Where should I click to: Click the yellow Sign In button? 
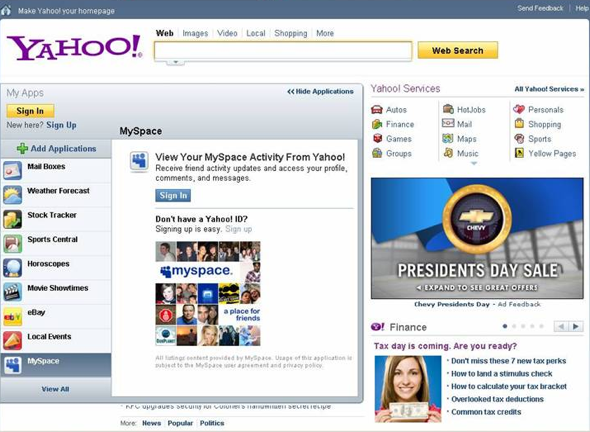point(30,111)
